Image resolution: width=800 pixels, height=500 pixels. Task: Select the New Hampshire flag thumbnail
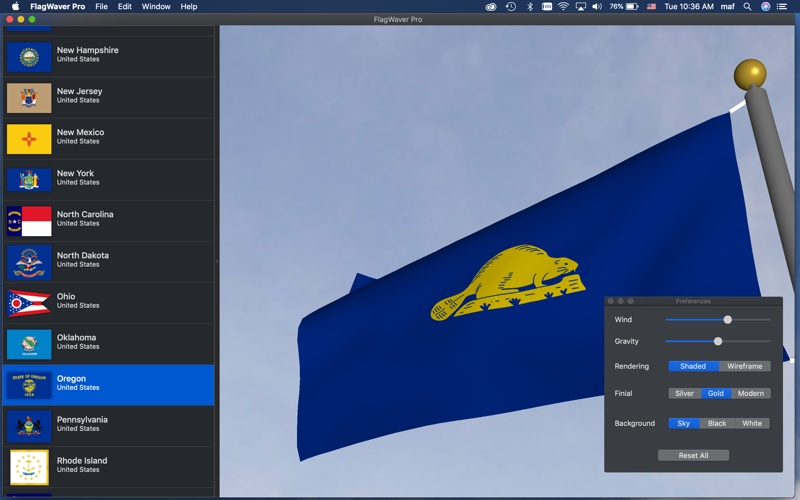[29, 57]
